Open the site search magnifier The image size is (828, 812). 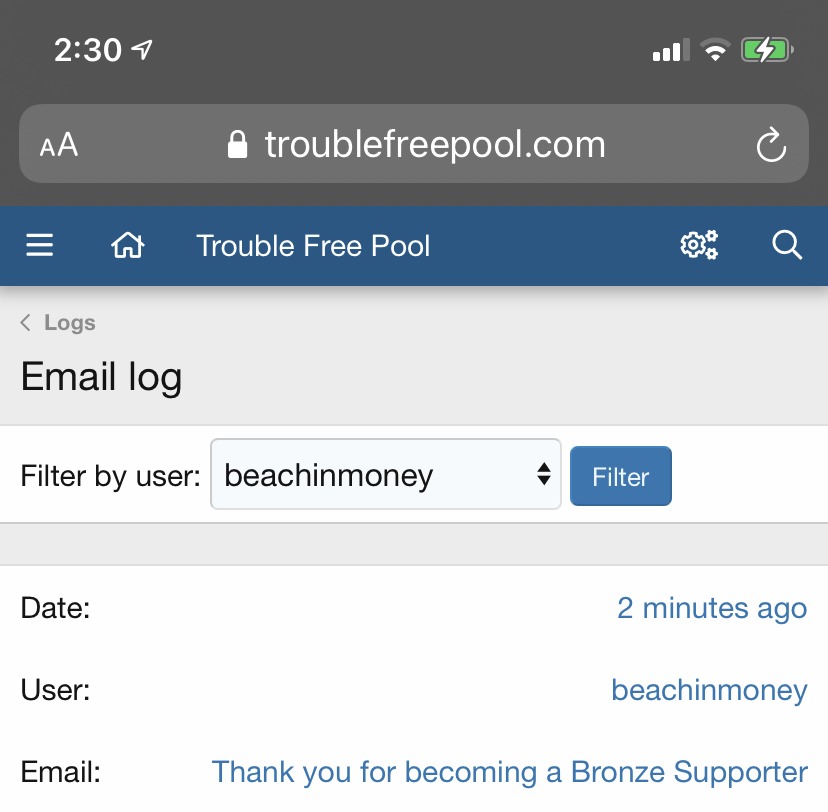pos(787,245)
